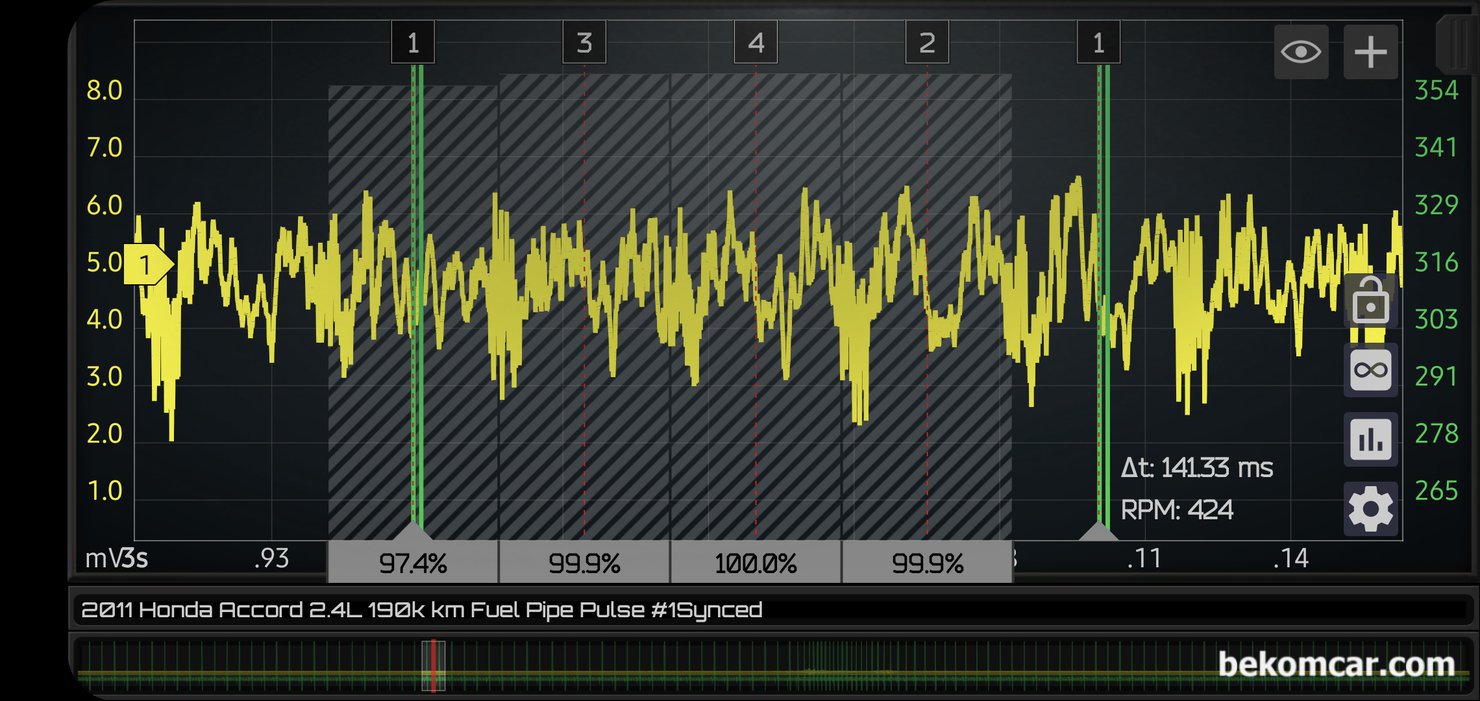Click the Δt 141.33 ms readout
1480x701 pixels.
coord(1197,468)
